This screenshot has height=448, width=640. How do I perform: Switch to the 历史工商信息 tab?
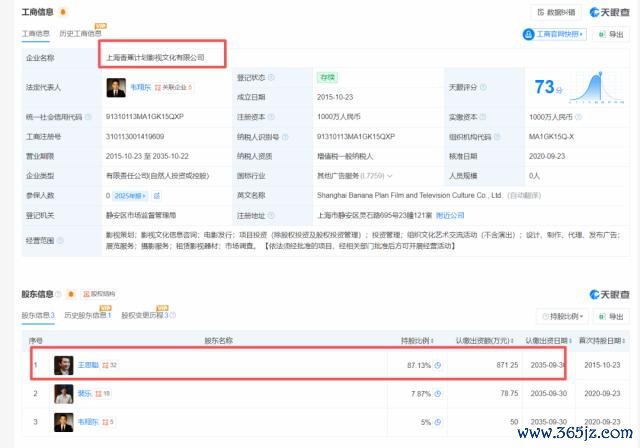click(80, 33)
